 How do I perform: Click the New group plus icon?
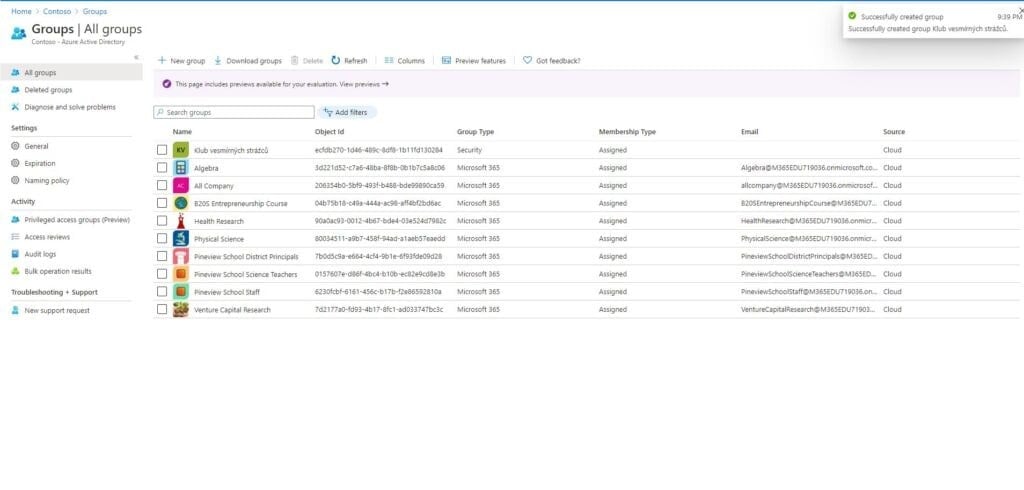(162, 61)
